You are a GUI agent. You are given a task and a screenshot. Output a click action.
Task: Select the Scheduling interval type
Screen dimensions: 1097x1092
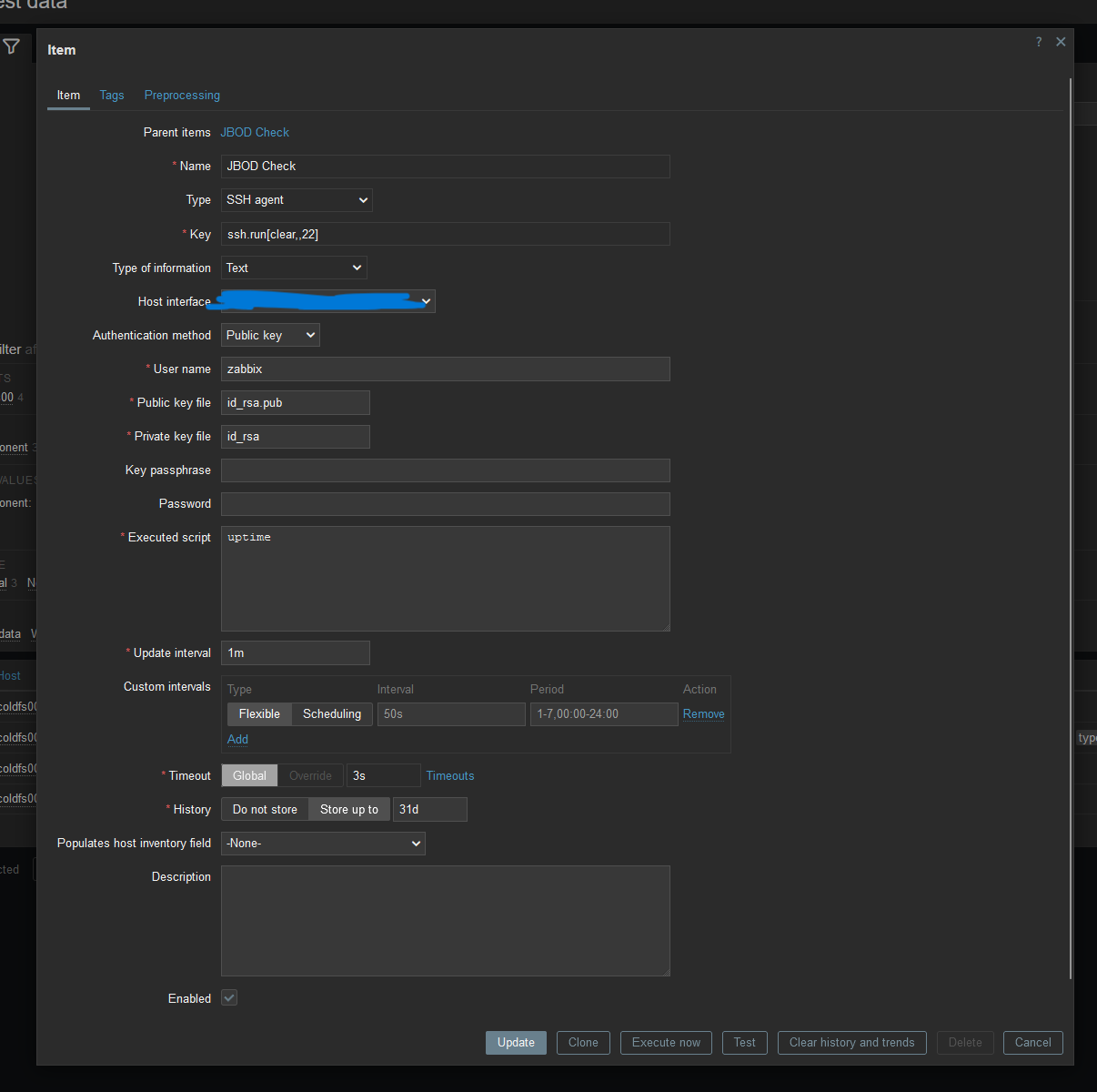click(x=332, y=714)
